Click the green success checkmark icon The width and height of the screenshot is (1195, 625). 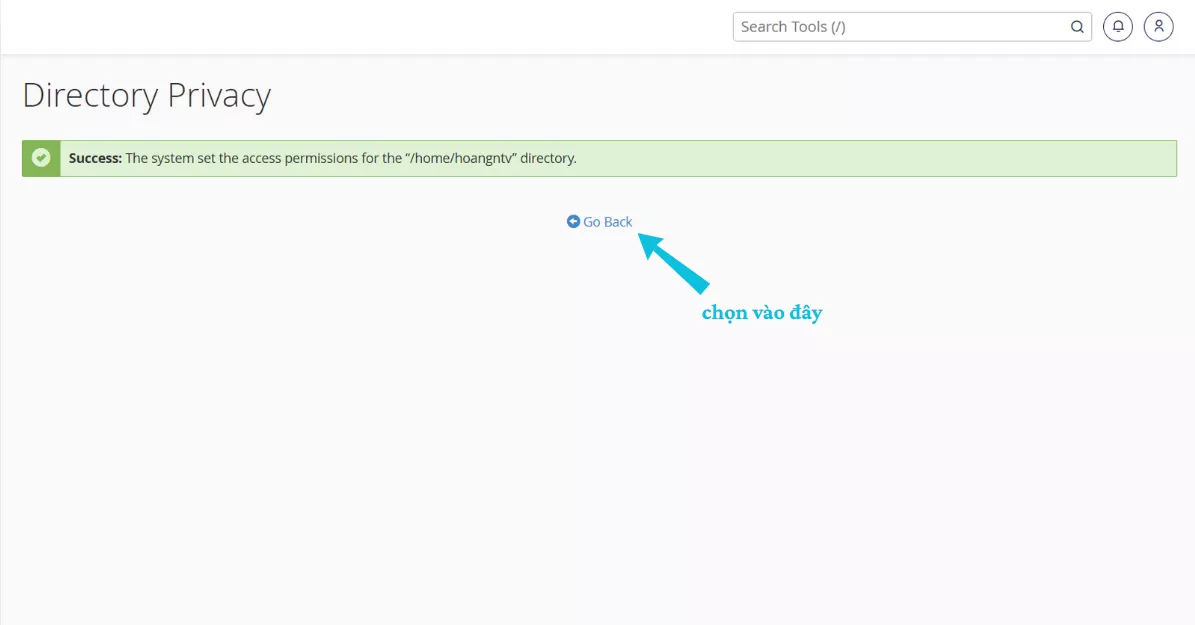[41, 158]
